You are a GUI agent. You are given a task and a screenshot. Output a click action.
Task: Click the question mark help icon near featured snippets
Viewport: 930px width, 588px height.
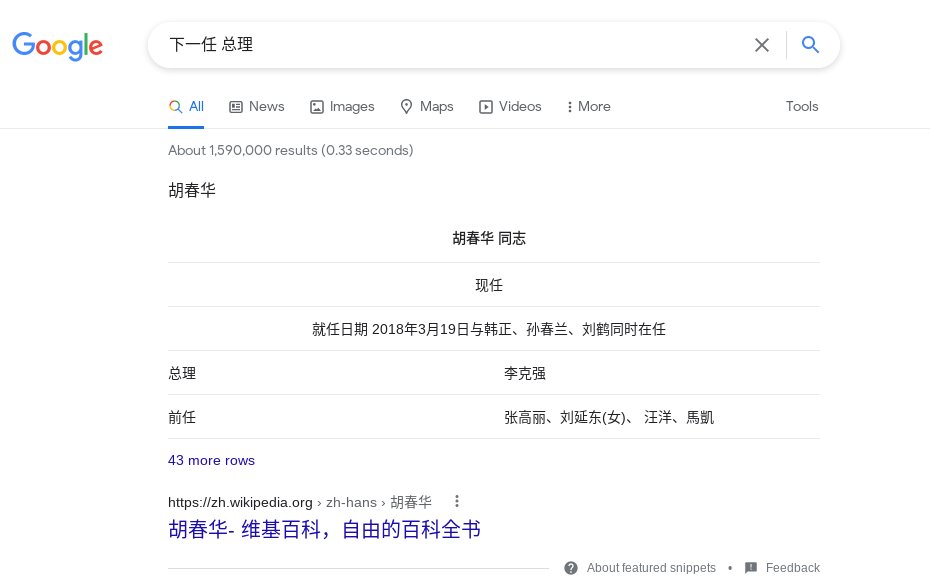[571, 567]
